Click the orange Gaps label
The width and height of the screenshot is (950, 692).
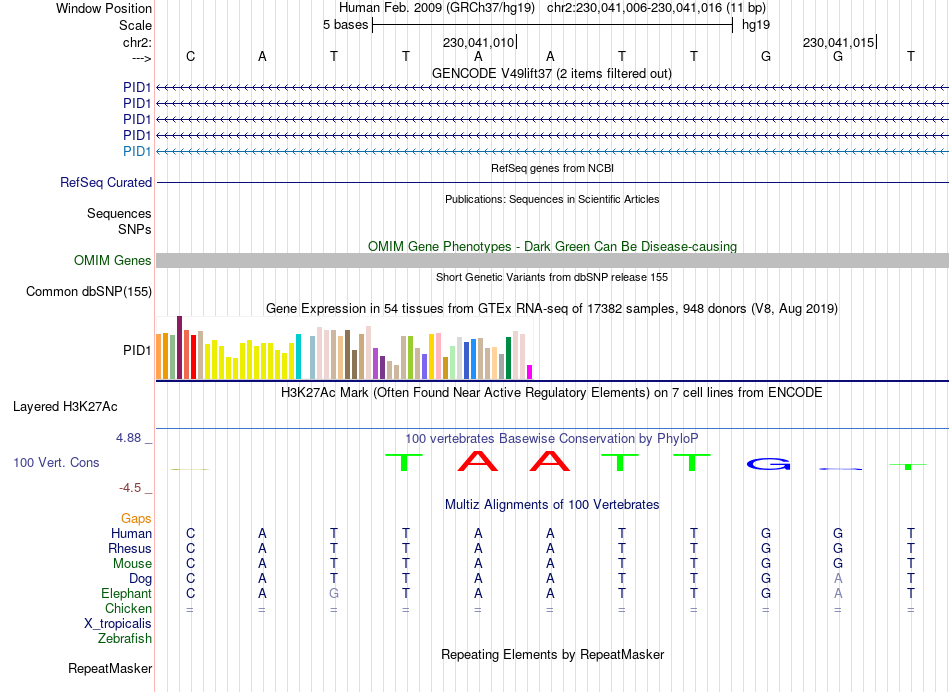click(136, 519)
